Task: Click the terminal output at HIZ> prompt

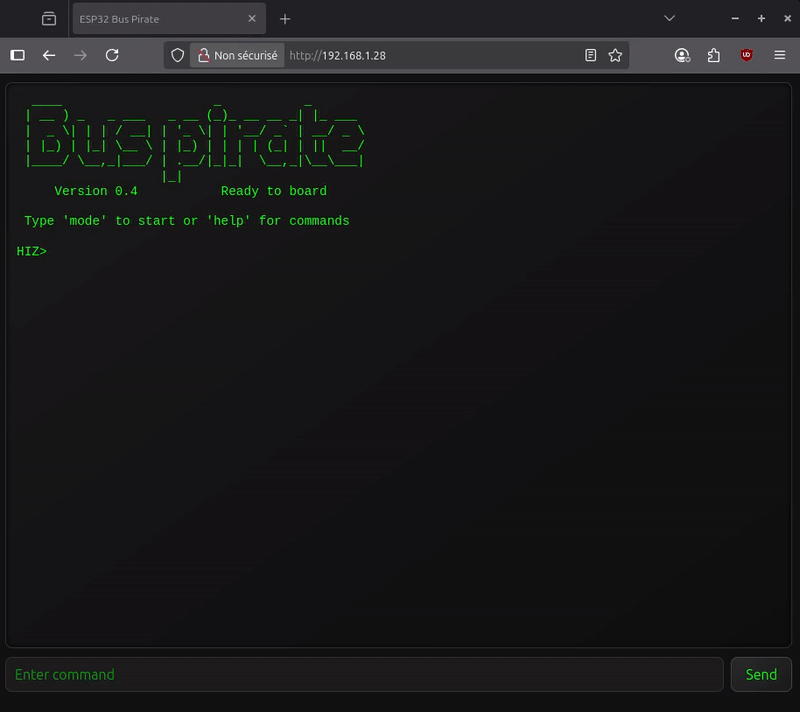Action: (32, 251)
